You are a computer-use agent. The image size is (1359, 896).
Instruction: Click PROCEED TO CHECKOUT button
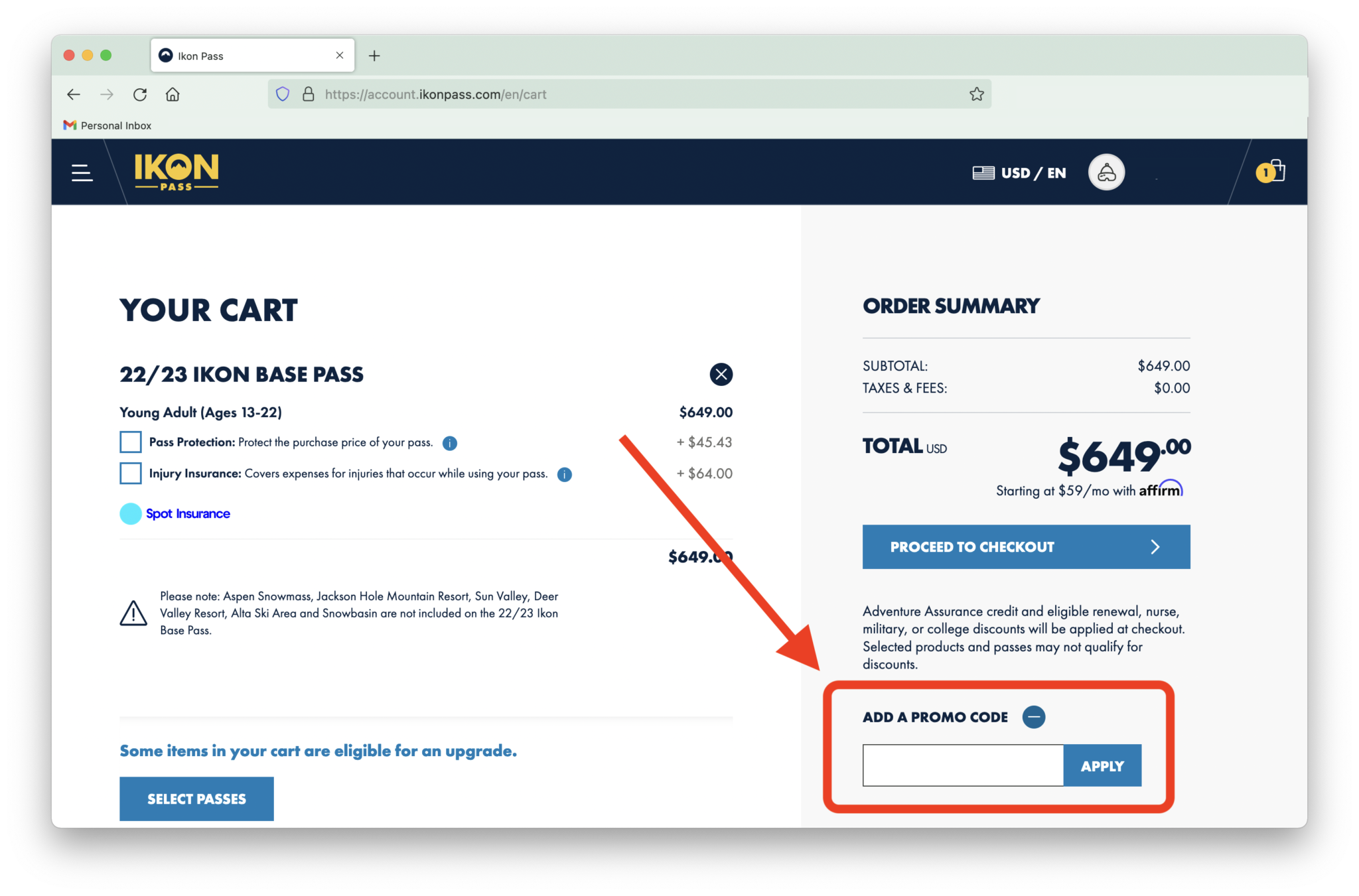pos(1024,547)
